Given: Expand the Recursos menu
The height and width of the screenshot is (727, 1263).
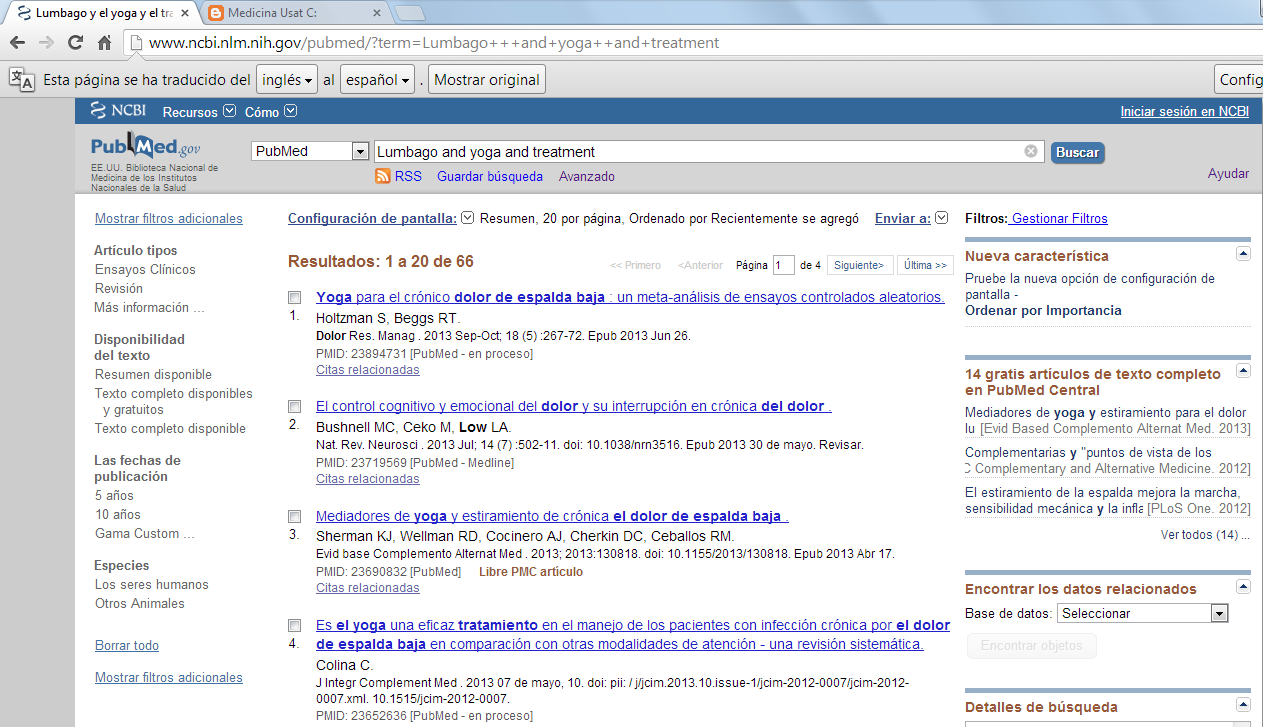Looking at the screenshot, I should (199, 112).
